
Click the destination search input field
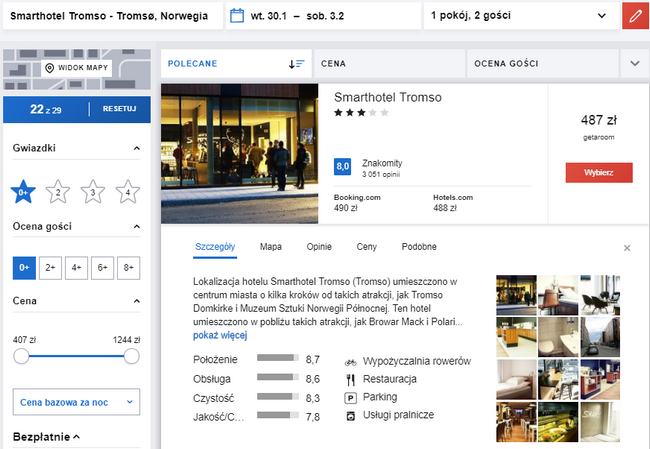pyautogui.click(x=113, y=16)
